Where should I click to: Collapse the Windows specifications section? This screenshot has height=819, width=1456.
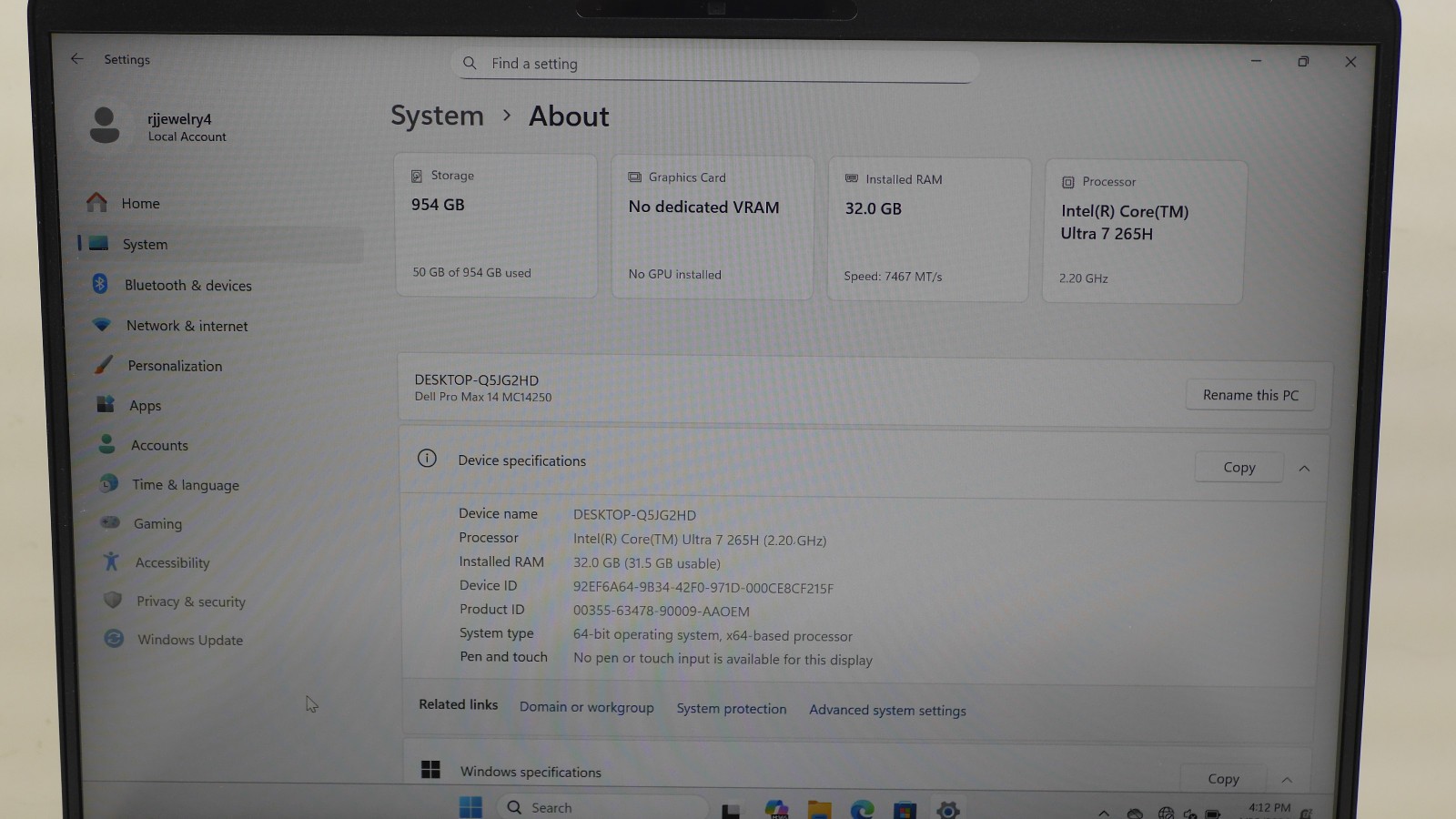coord(1287,780)
